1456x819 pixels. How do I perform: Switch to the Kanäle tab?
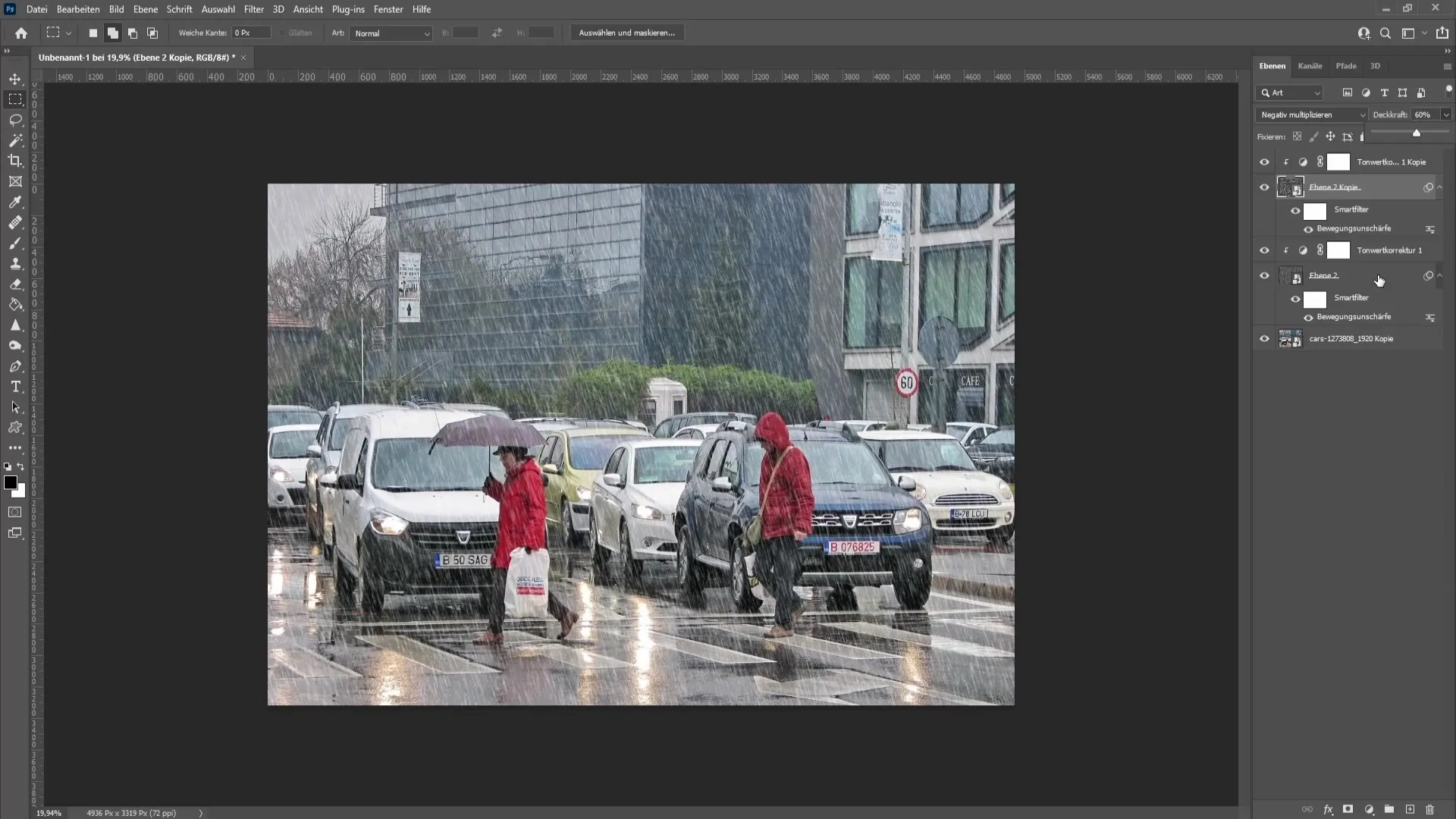[x=1310, y=66]
